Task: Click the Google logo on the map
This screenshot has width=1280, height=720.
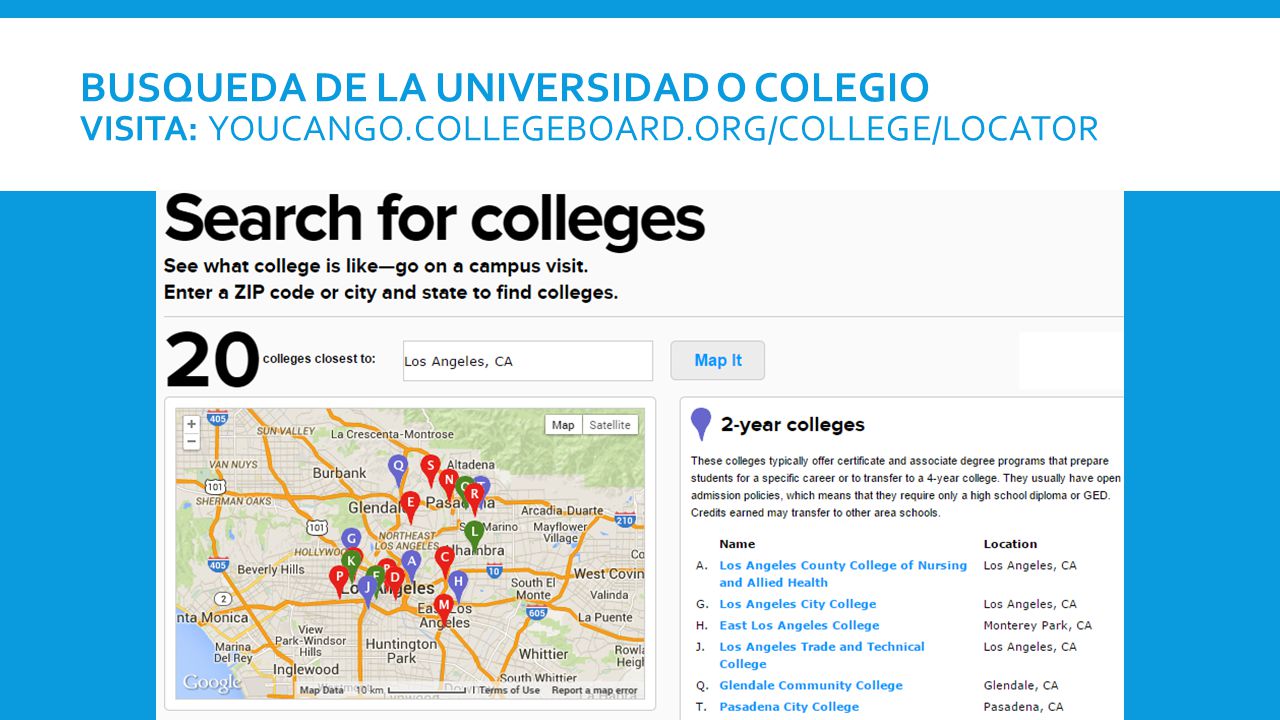Action: 212,682
